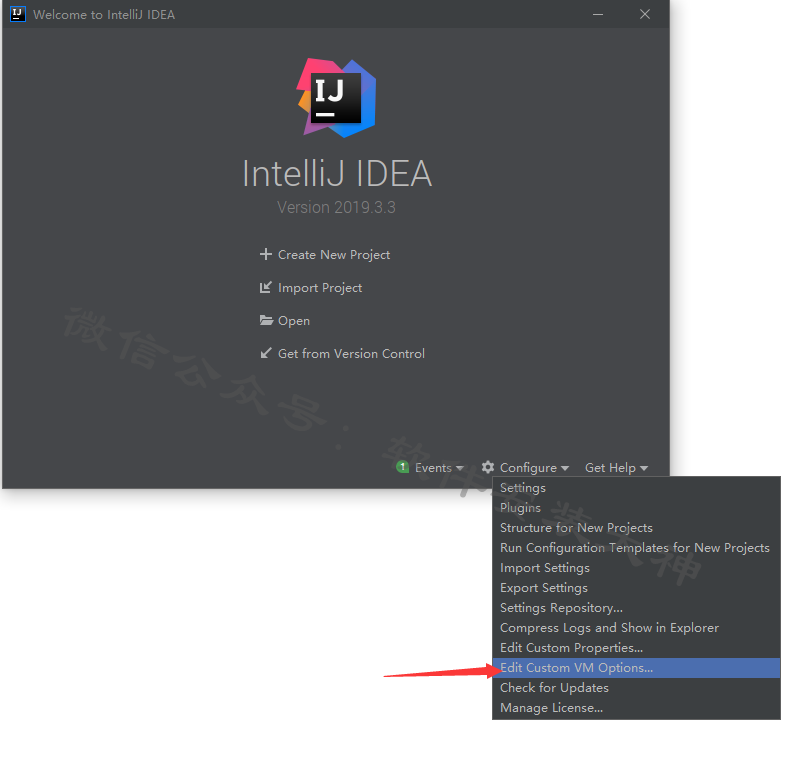The image size is (793, 757).
Task: Open the Get Help dropdown
Action: (616, 468)
